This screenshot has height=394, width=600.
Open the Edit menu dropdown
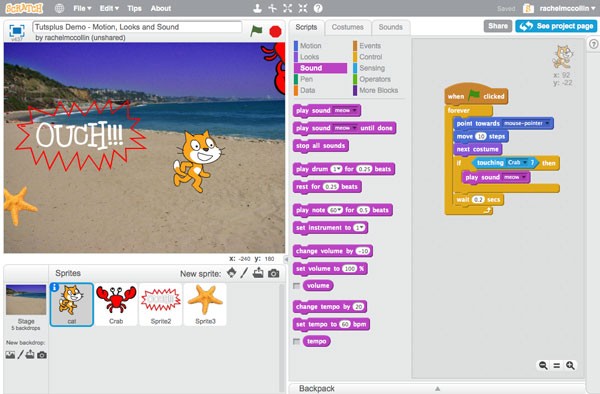click(x=109, y=8)
